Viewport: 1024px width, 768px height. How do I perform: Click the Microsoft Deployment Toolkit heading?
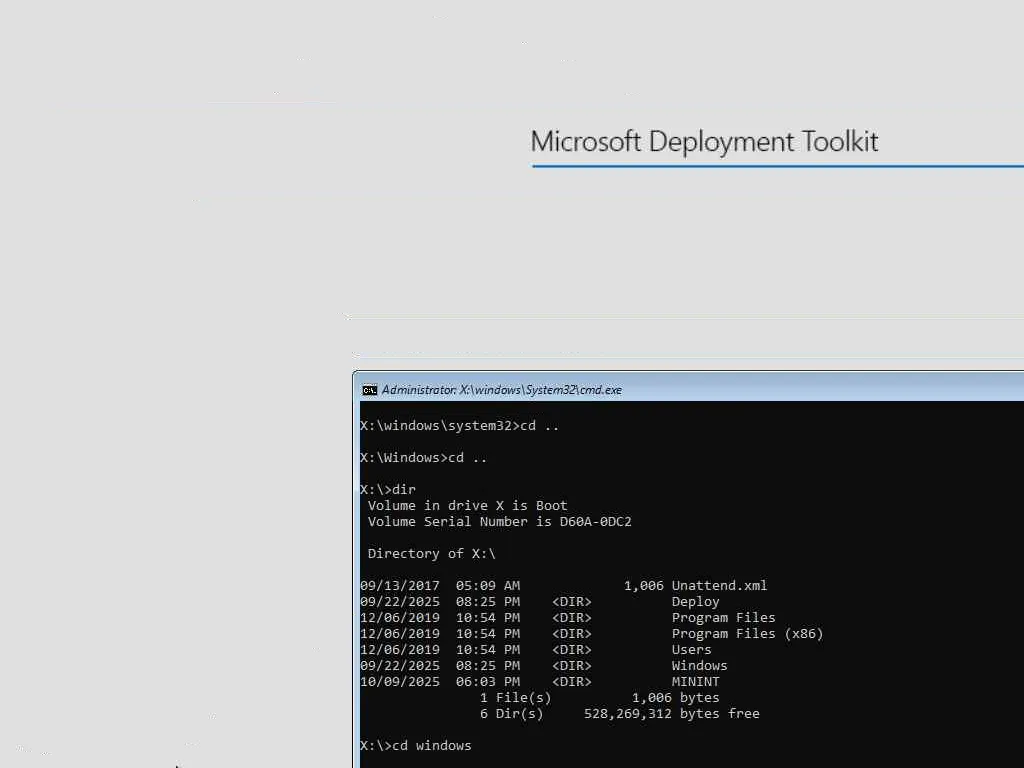(704, 142)
